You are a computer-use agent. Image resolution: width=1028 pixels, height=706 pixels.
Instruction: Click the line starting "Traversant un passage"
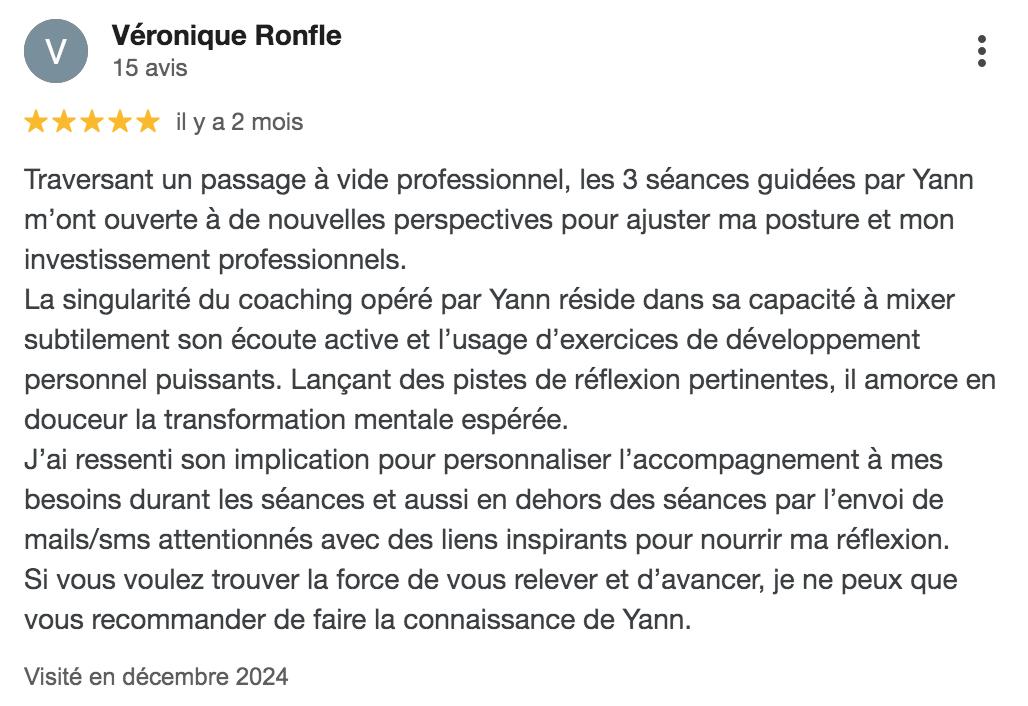coord(498,182)
